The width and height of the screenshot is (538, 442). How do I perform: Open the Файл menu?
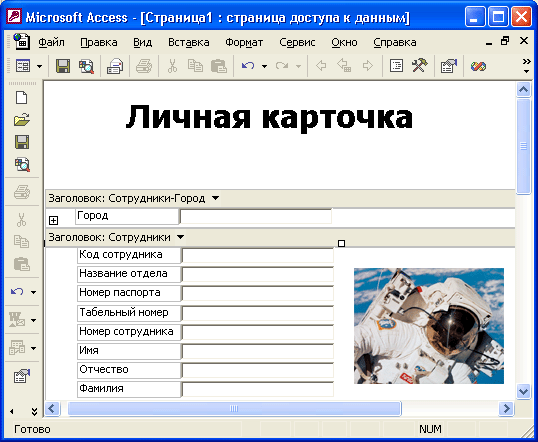51,42
